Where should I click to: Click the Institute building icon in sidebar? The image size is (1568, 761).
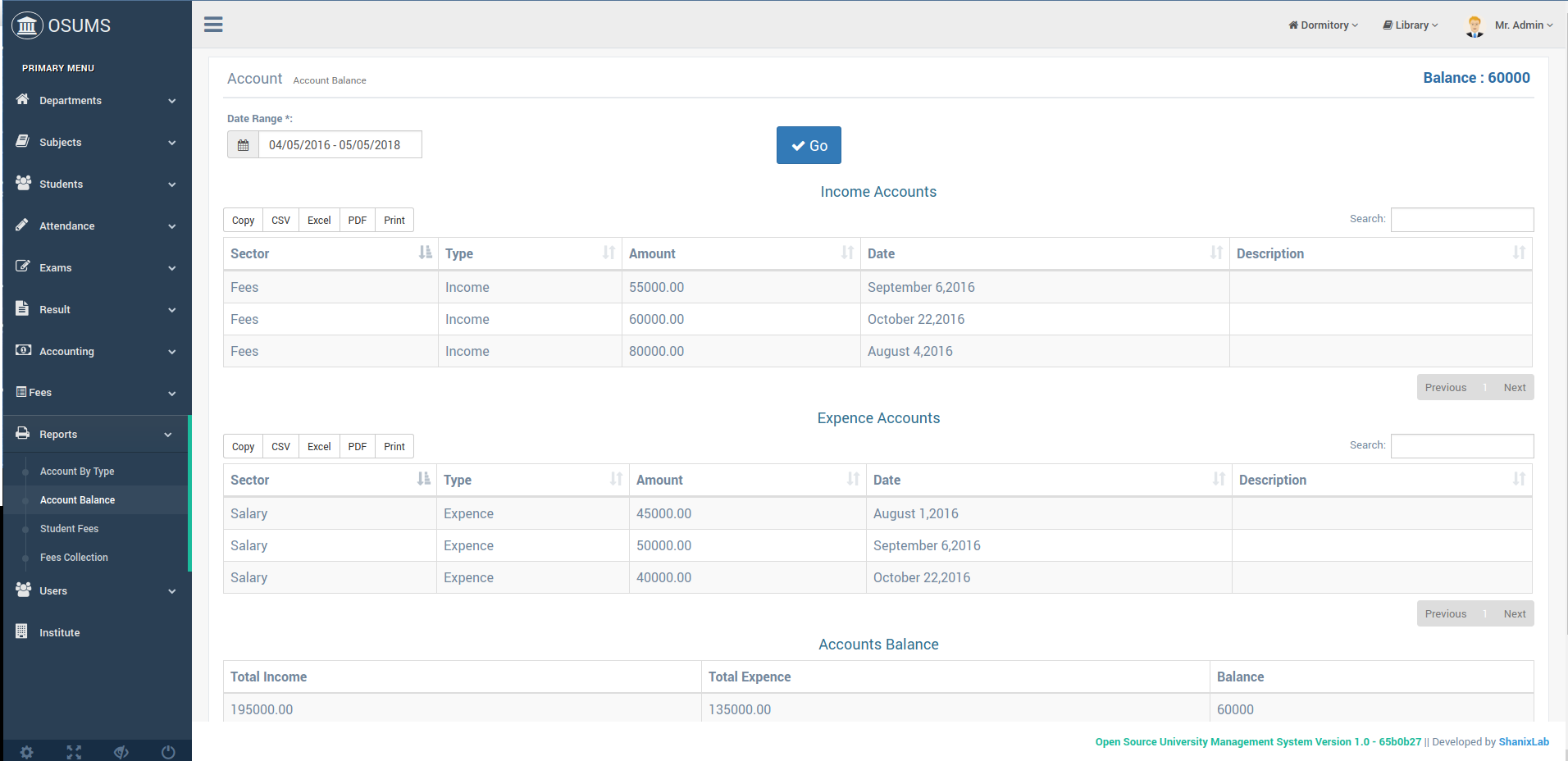pyautogui.click(x=22, y=631)
